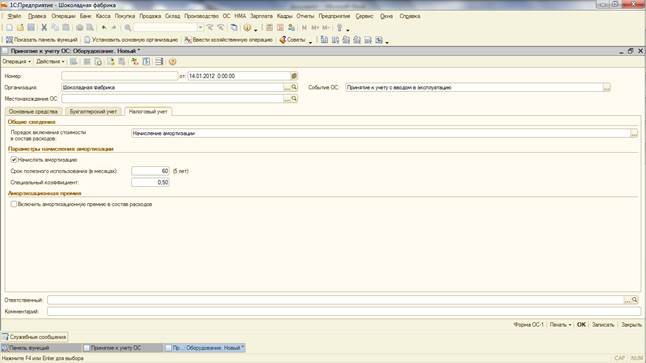Screen dimensions: 646x363
Task: Click first icon after Советы dropdown arrow
Action: [324, 40]
